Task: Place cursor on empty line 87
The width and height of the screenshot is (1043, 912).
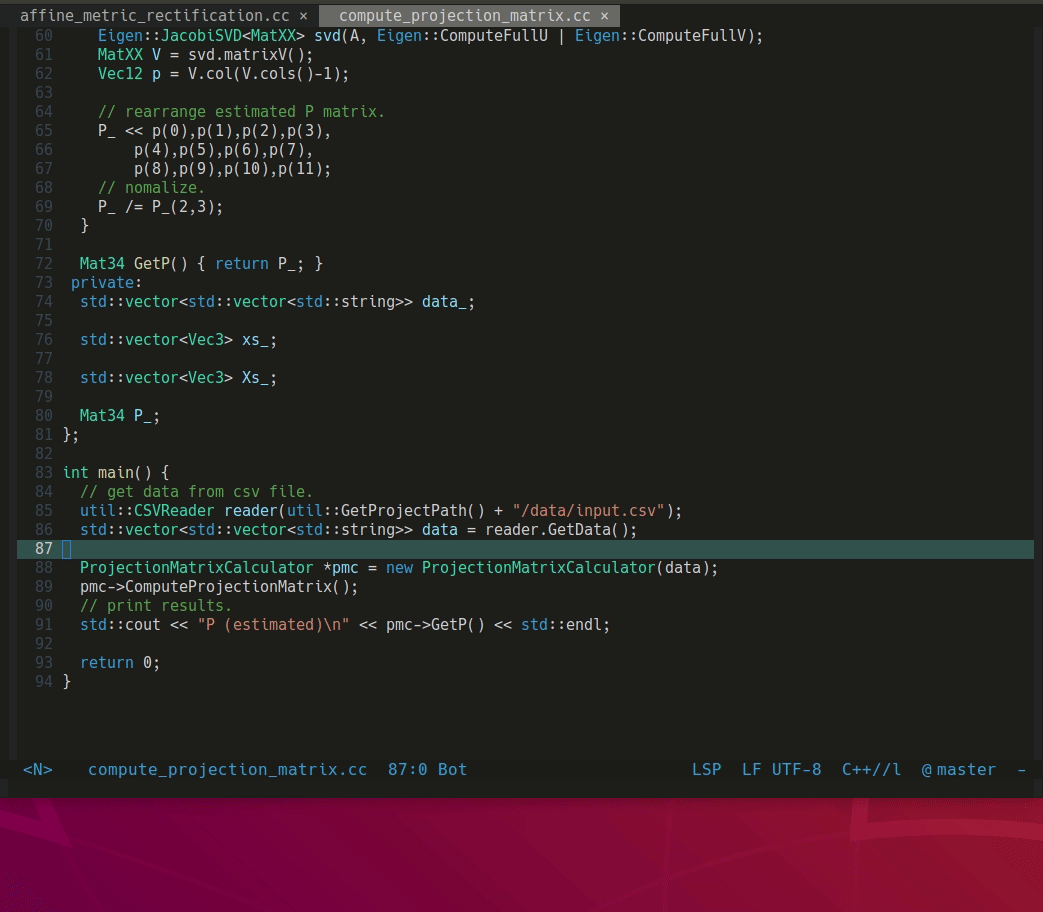Action: coord(525,549)
